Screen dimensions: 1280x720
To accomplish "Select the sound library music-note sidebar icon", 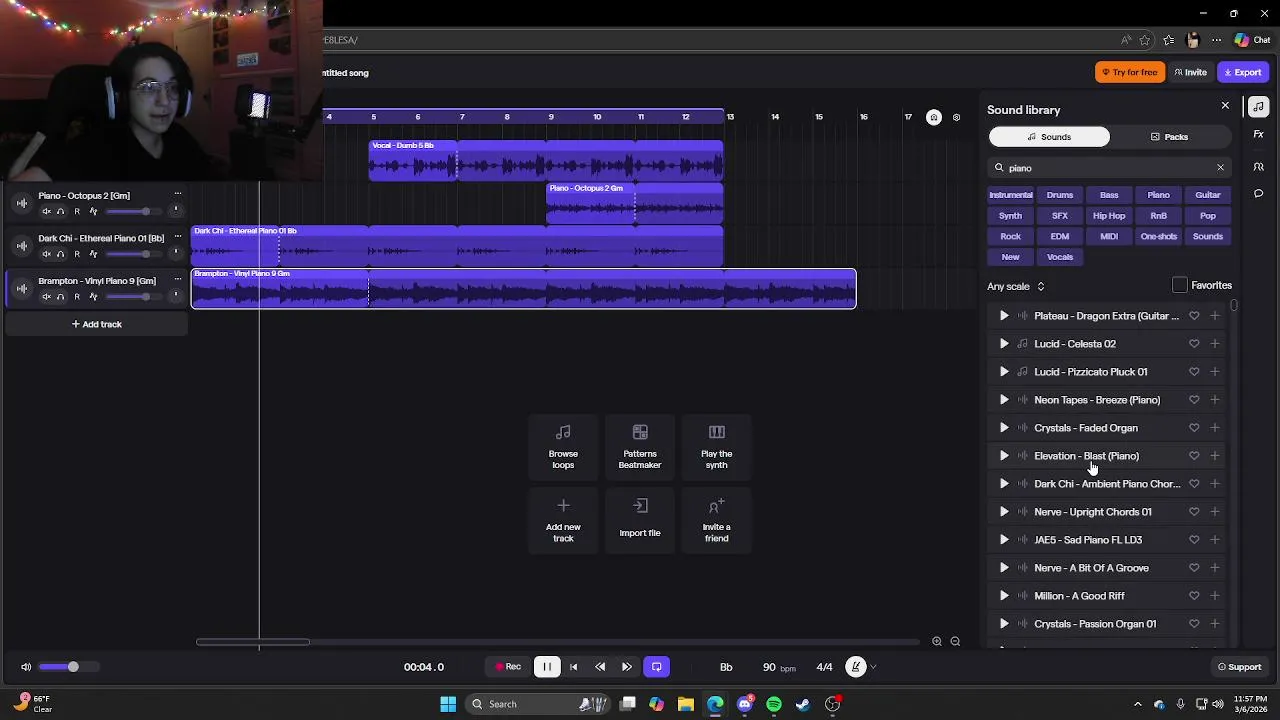I will pos(1258,106).
